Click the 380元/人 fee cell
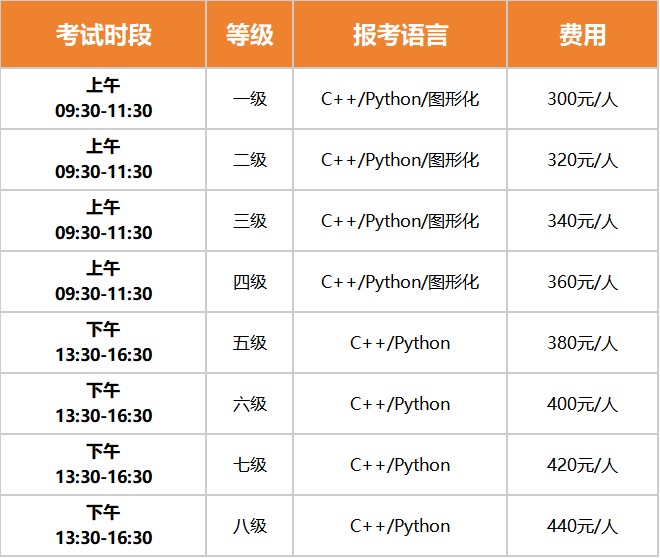Image resolution: width=660 pixels, height=558 pixels. [x=582, y=343]
